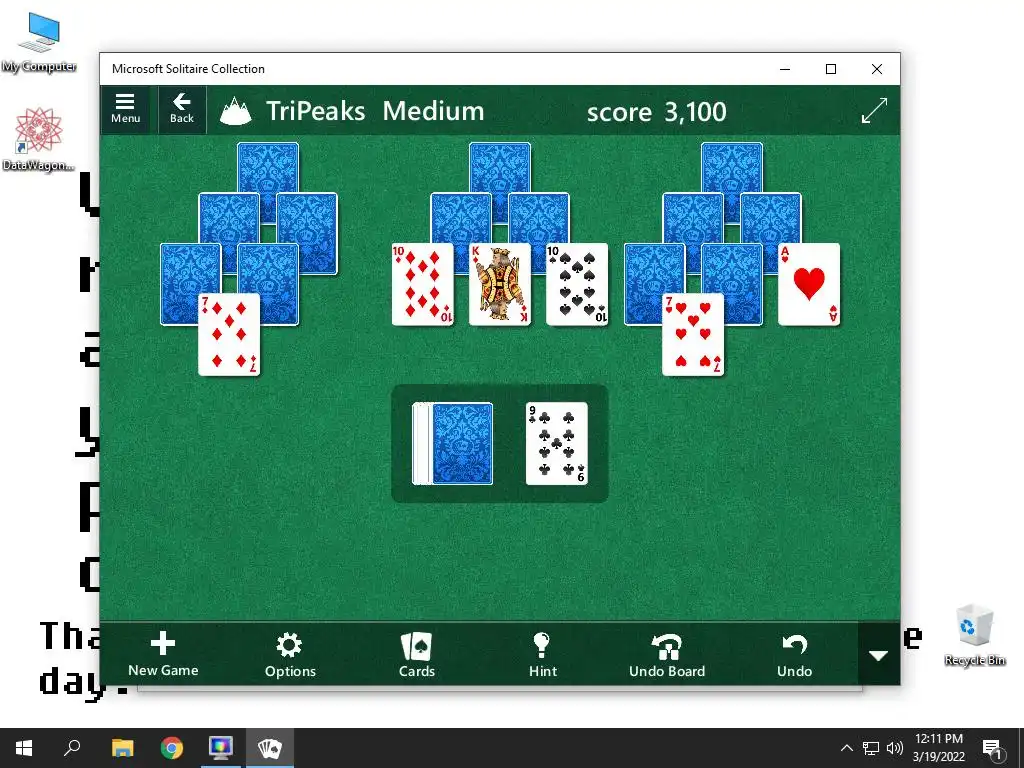Screen dimensions: 1024x768
Task: Open the Windows Start menu
Action: tap(24, 748)
